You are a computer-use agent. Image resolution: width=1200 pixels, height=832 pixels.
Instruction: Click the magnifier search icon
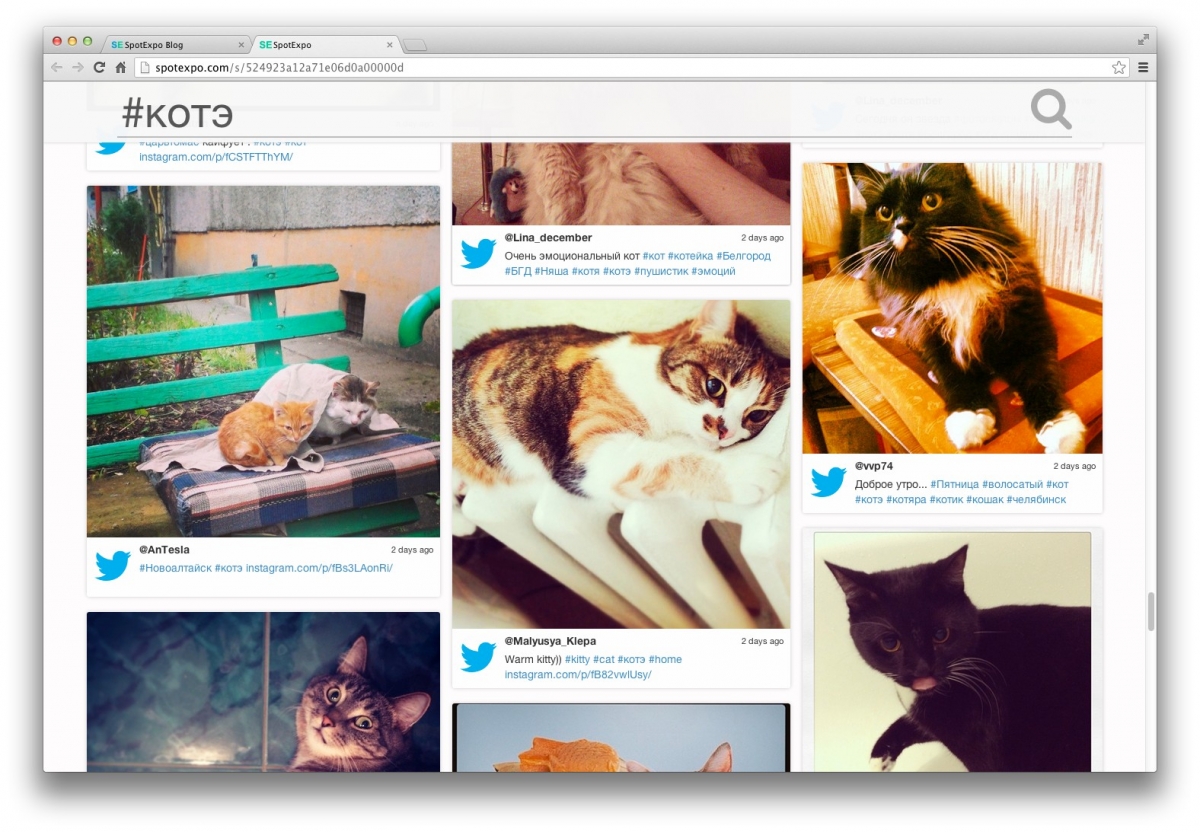click(1051, 109)
